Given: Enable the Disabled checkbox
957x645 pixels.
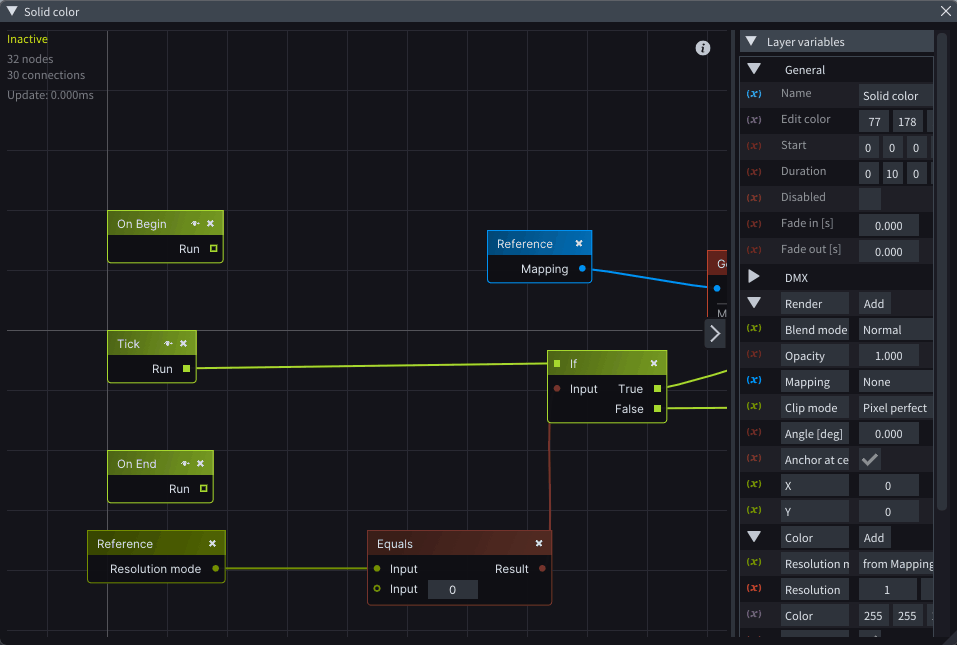Looking at the screenshot, I should tap(870, 198).
